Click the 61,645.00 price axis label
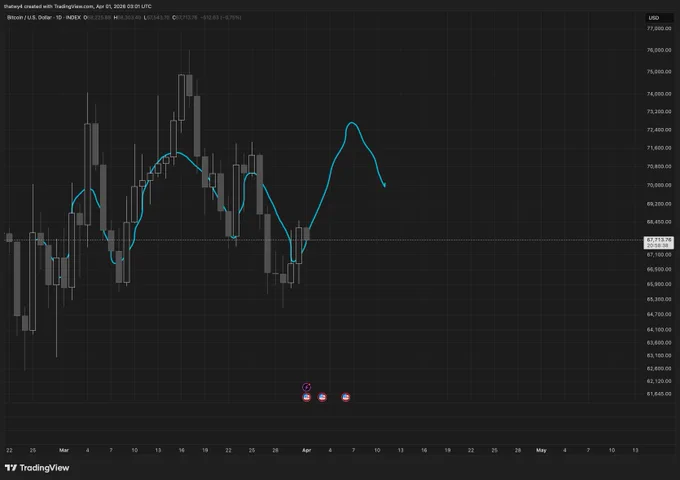The height and width of the screenshot is (480, 680). (x=659, y=394)
